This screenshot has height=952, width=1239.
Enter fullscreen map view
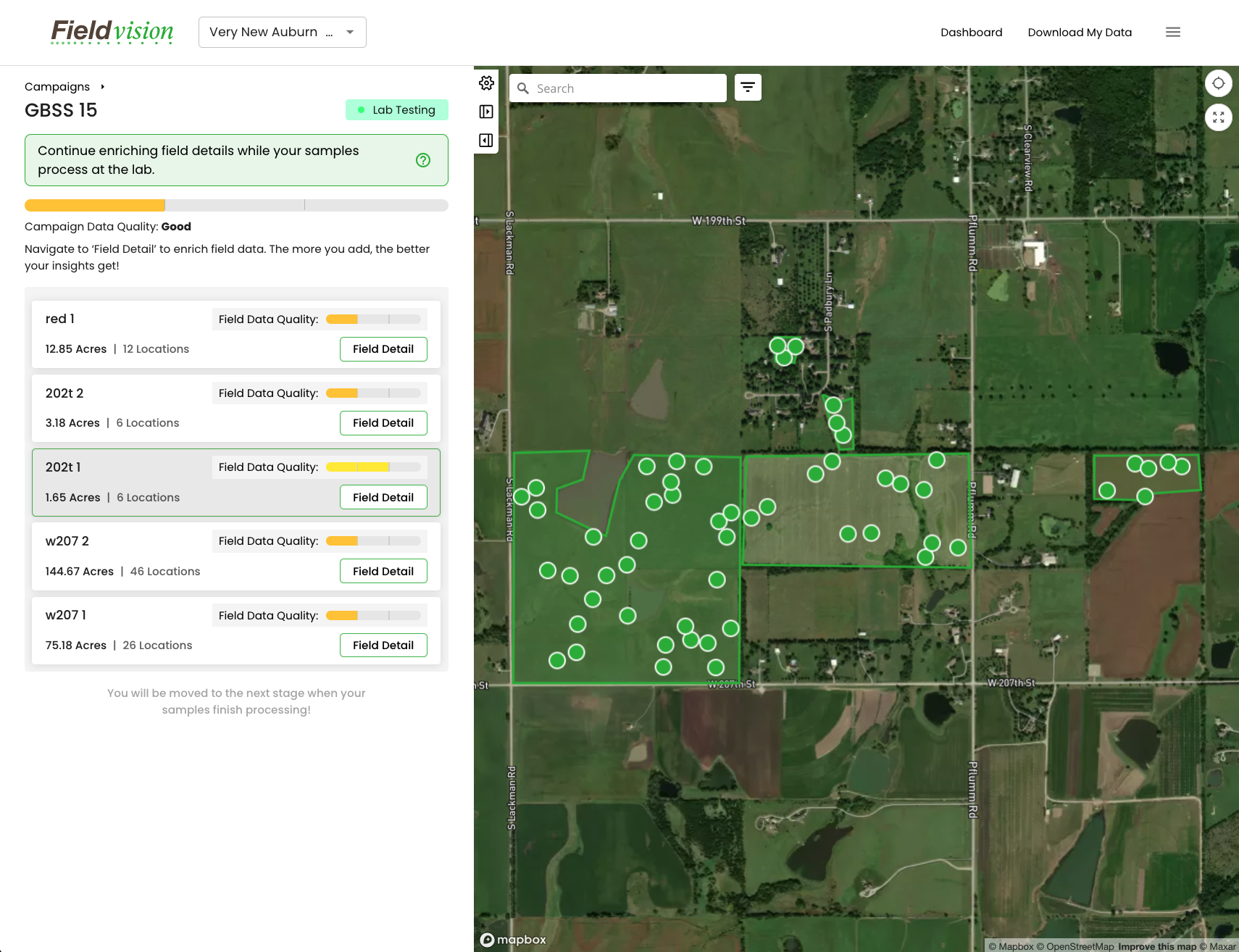(1219, 117)
